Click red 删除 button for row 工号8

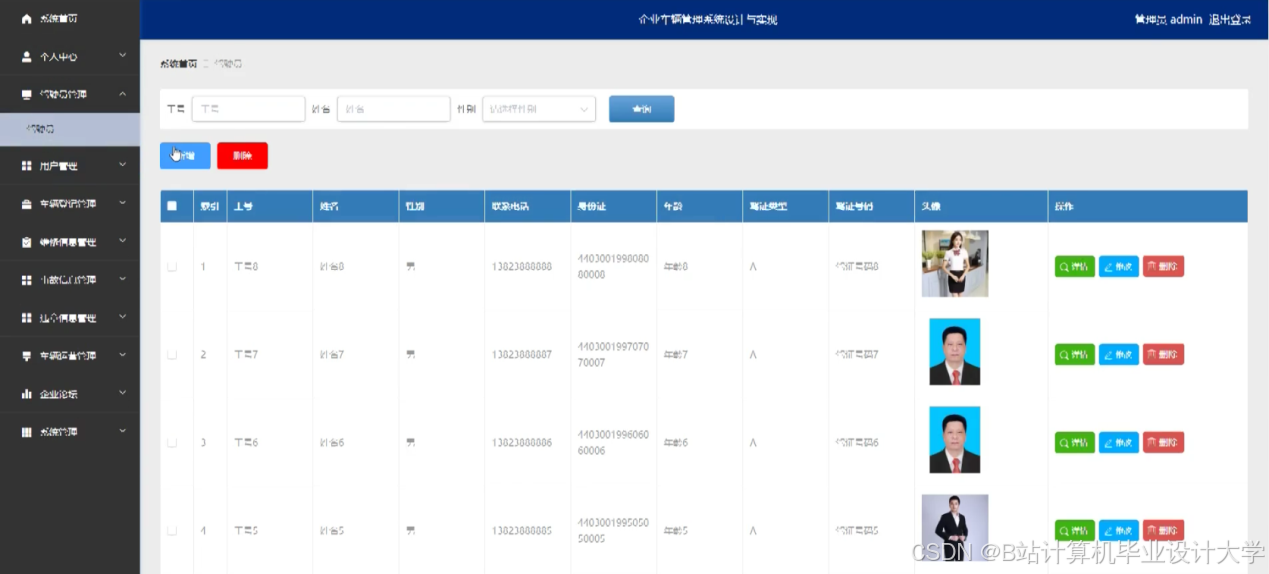[1163, 267]
